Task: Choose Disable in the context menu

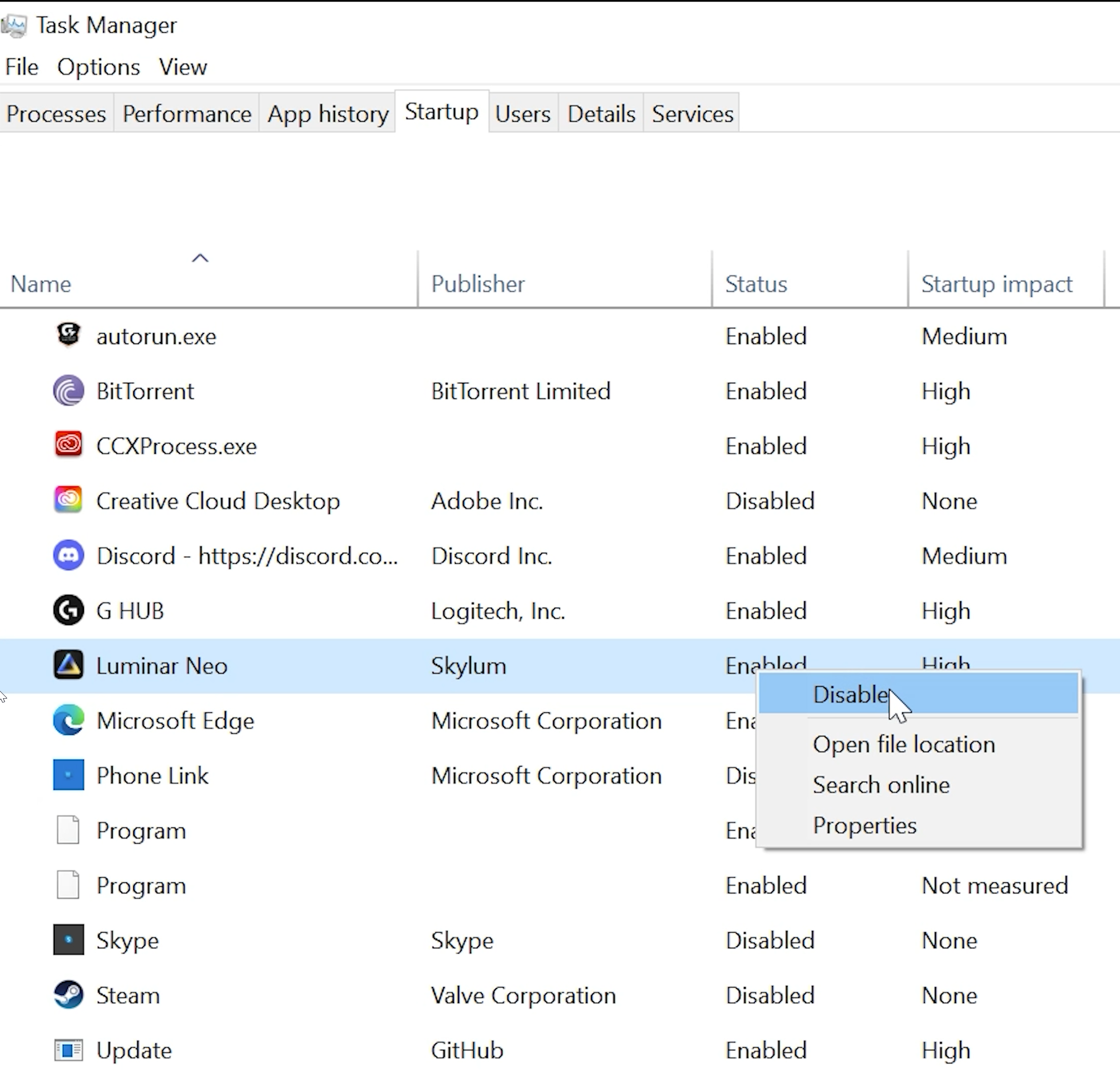Action: pyautogui.click(x=918, y=694)
